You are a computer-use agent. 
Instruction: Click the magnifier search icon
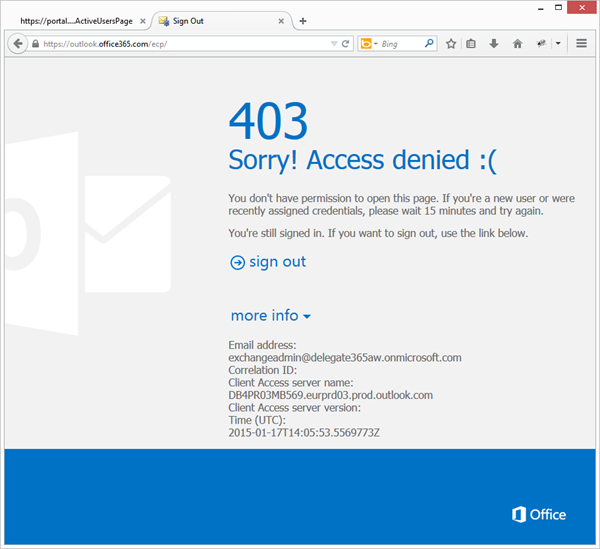coord(429,43)
